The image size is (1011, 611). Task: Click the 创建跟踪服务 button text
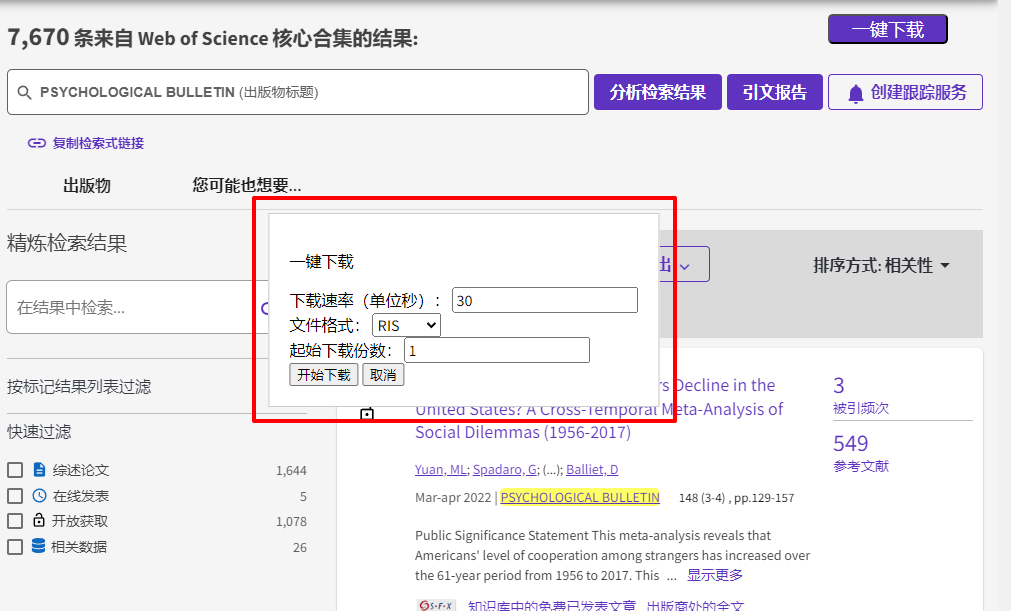[919, 92]
